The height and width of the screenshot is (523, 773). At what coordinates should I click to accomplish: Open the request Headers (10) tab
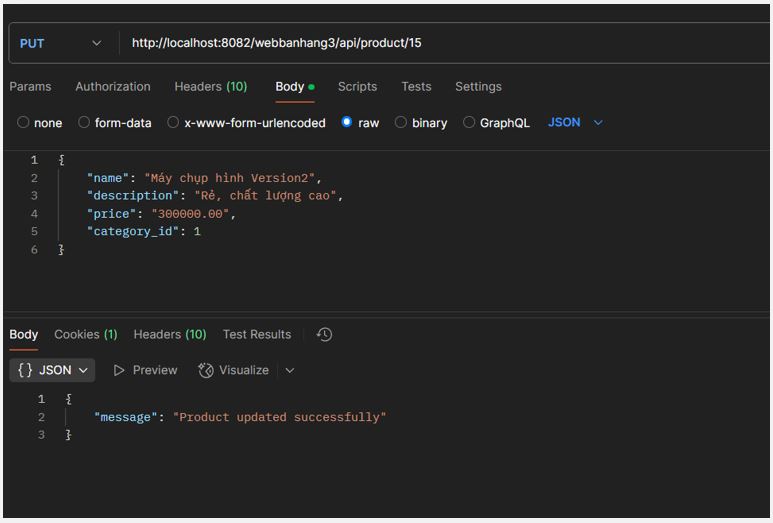point(210,87)
